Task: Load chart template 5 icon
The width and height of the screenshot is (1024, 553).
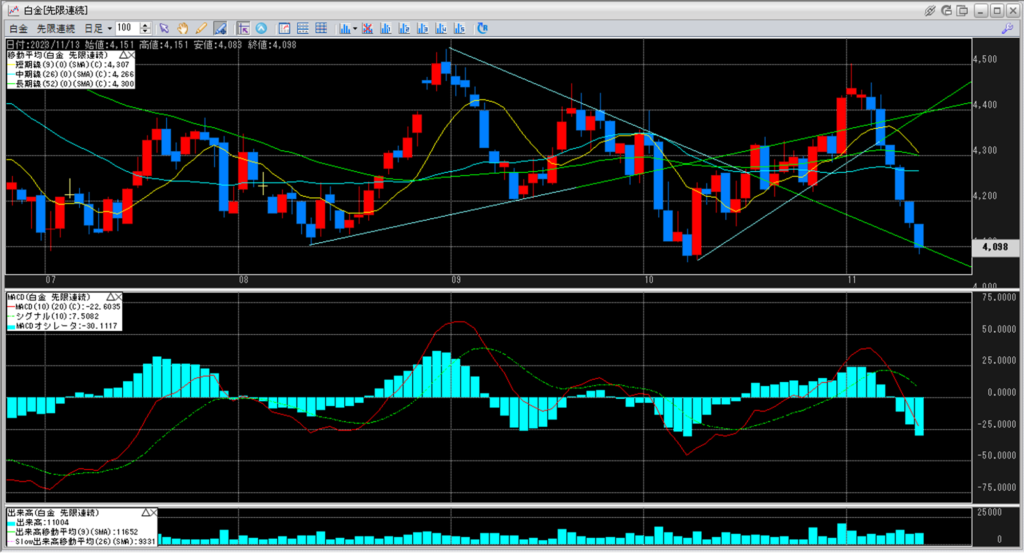Action: (x=459, y=29)
